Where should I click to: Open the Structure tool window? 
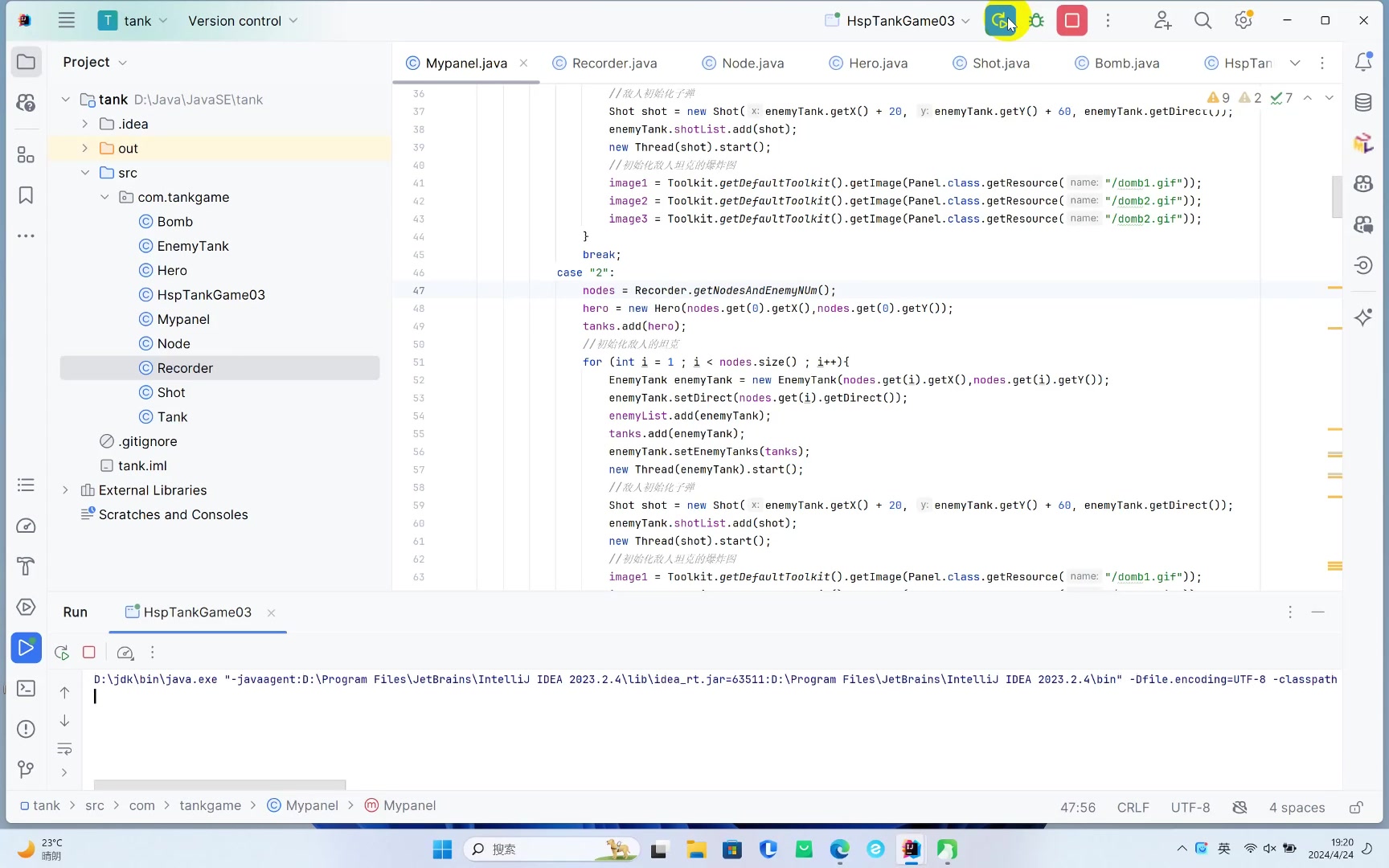[x=26, y=154]
